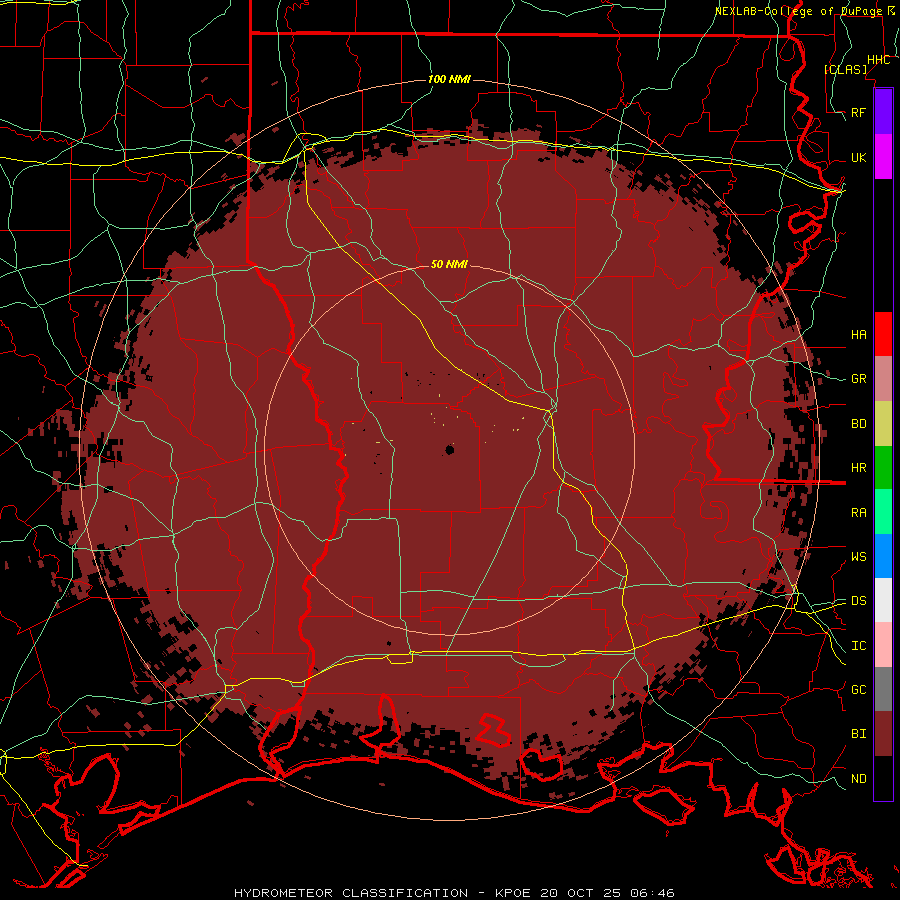Click the "HR" legend label
The width and height of the screenshot is (900, 900).
coord(858,468)
